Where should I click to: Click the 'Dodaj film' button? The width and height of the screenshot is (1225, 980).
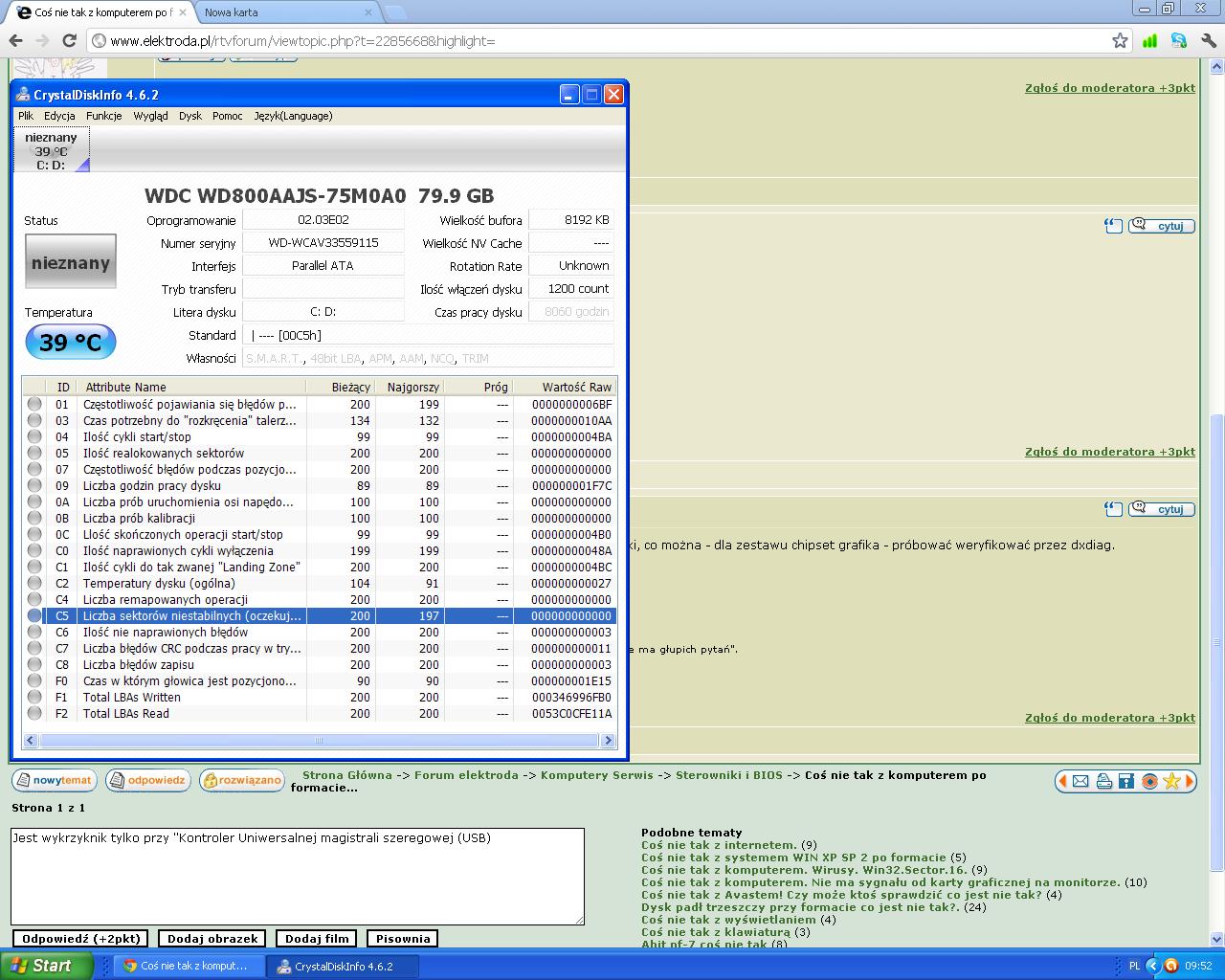[x=316, y=939]
